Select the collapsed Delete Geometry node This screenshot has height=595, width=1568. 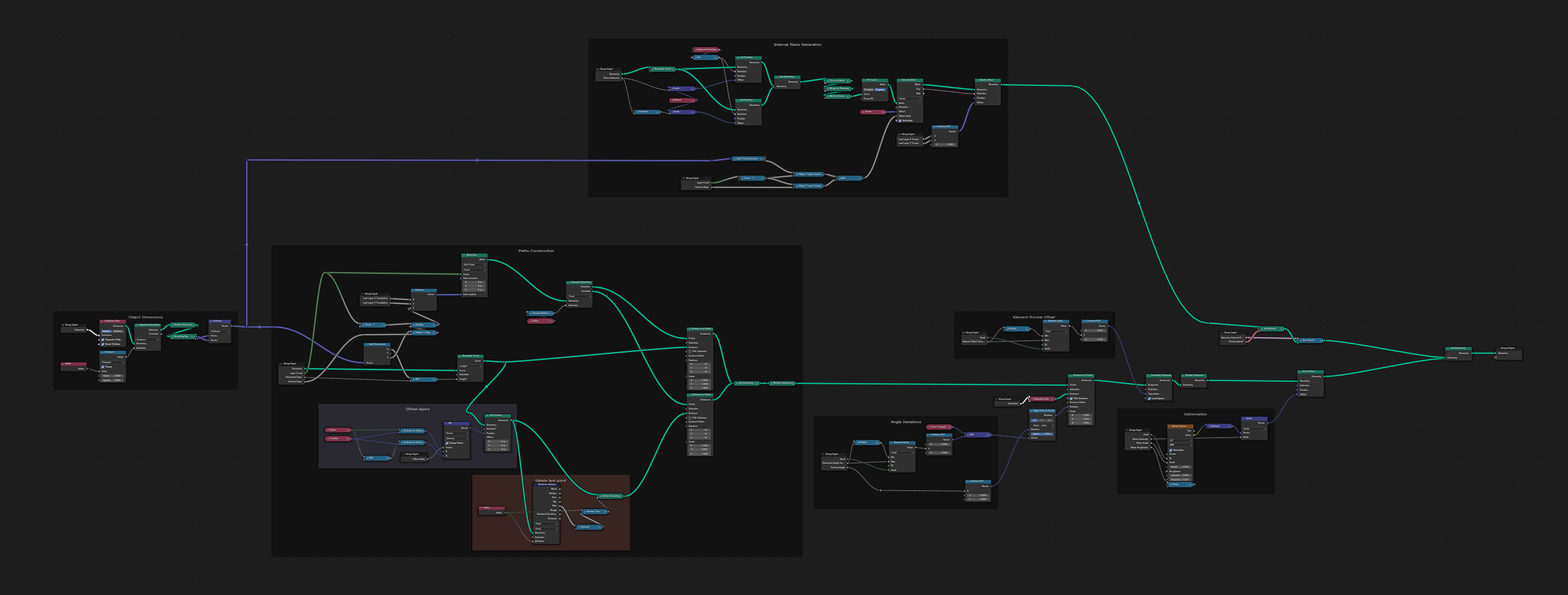pyautogui.click(x=611, y=496)
